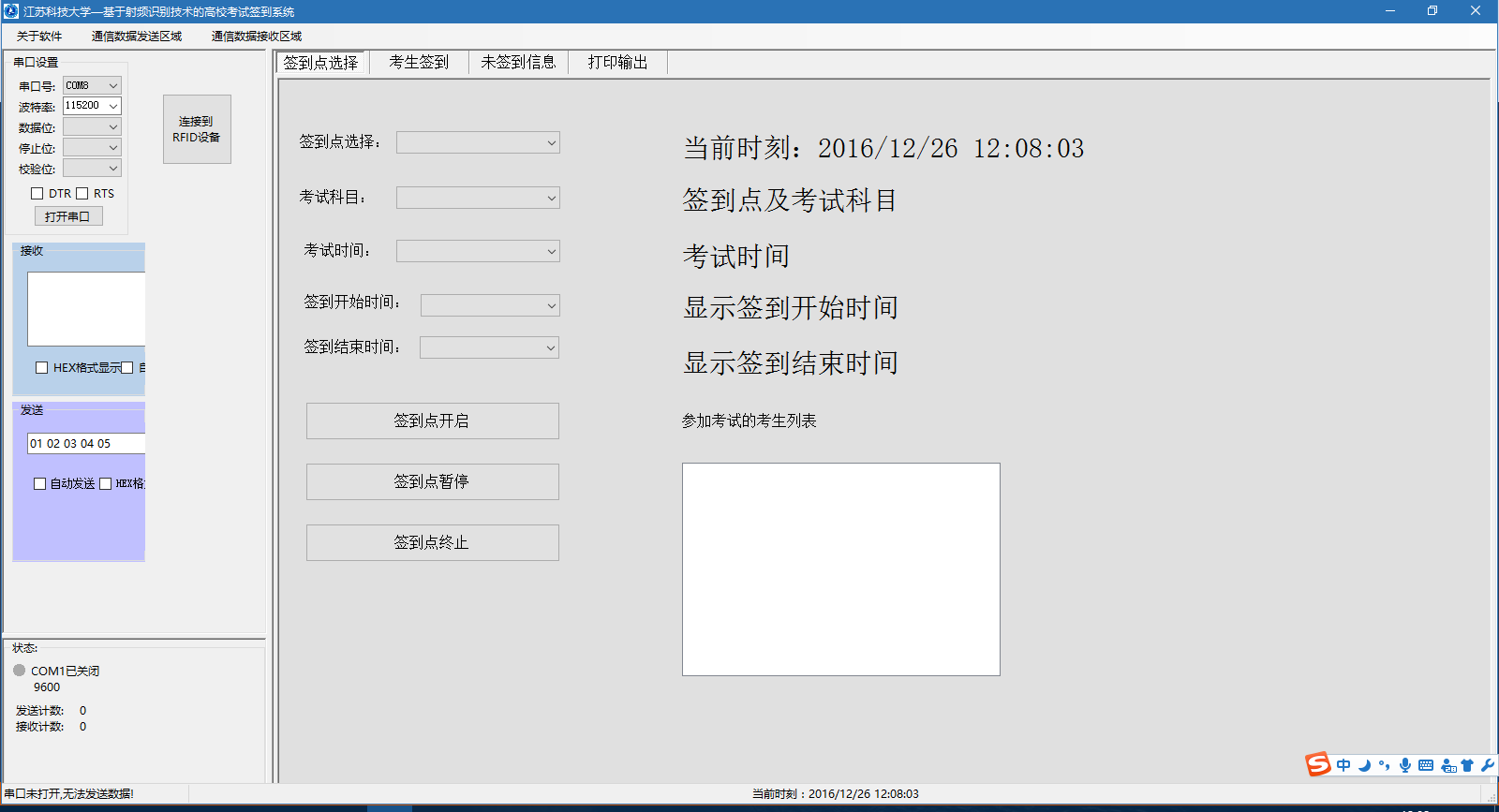The width and height of the screenshot is (1499, 812).
Task: Click the 当前时刻 2016/12/26 12:08:03 large label
Action: [883, 148]
